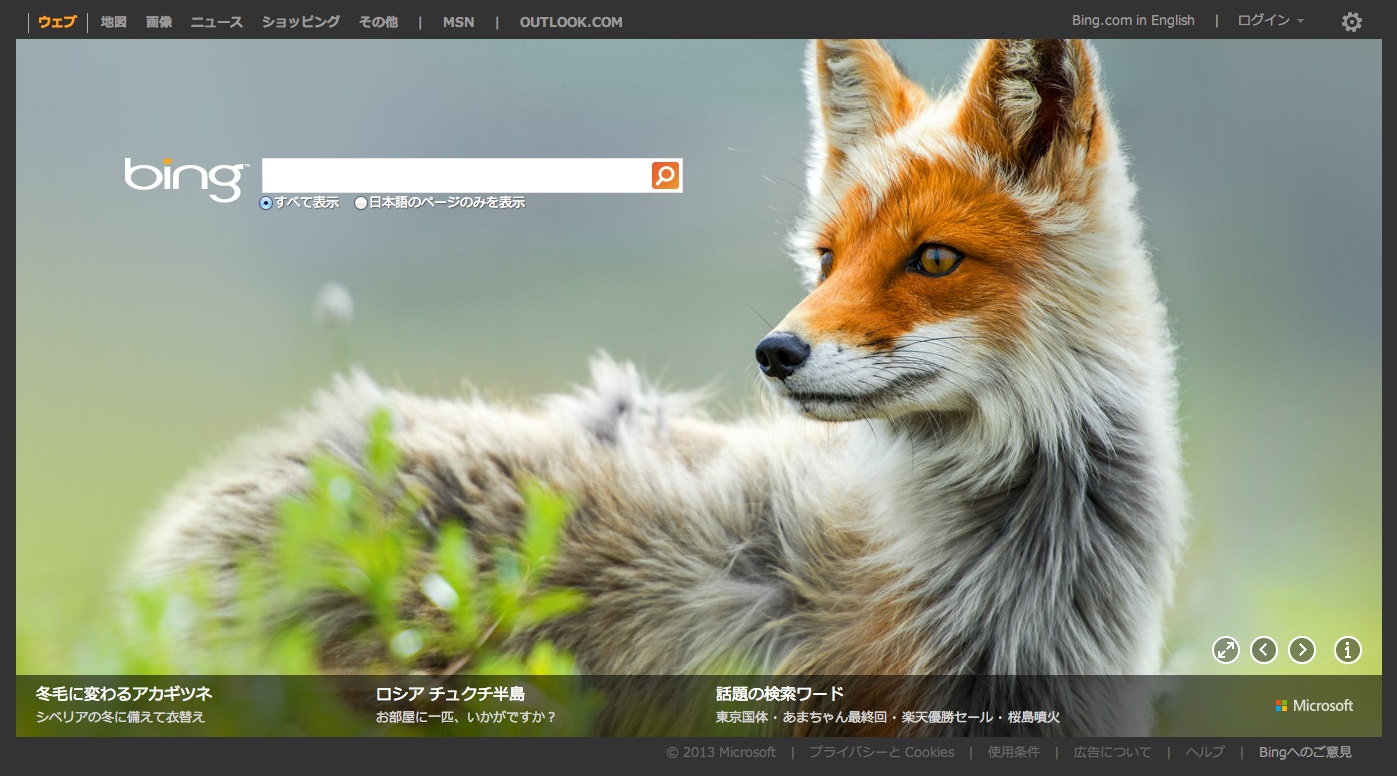Go to ショッピング
Viewport: 1397px width, 776px height.
tap(301, 22)
